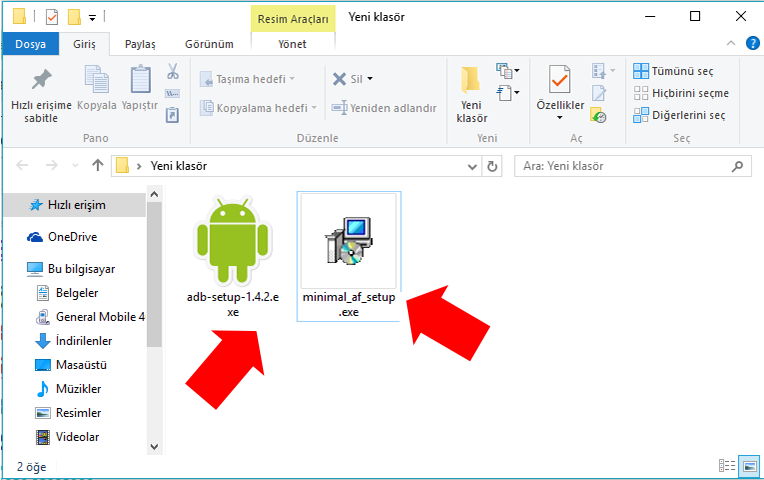
Task: Click the blue help question mark icon
Action: 753,43
